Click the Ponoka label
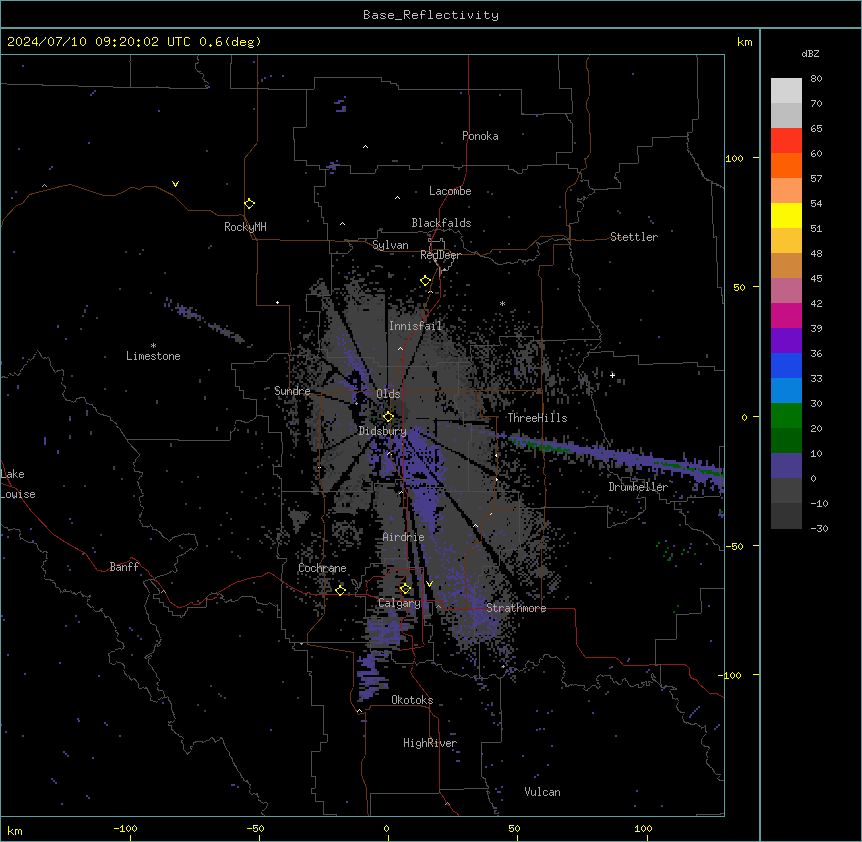Screen dimensions: 862x842 [x=480, y=136]
